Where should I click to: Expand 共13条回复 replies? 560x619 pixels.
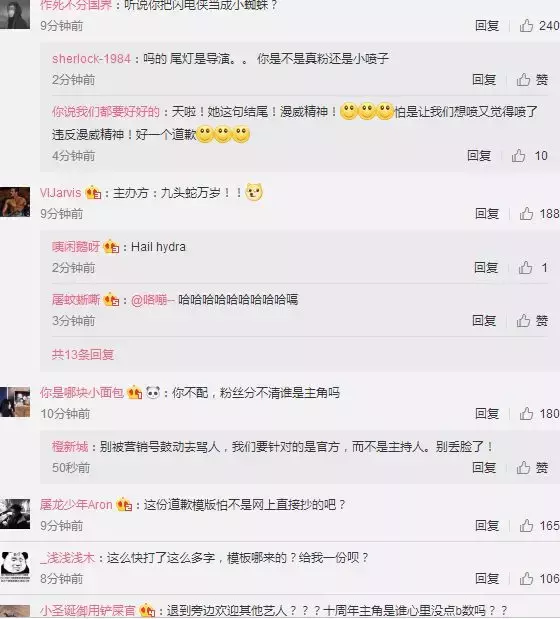coord(83,355)
